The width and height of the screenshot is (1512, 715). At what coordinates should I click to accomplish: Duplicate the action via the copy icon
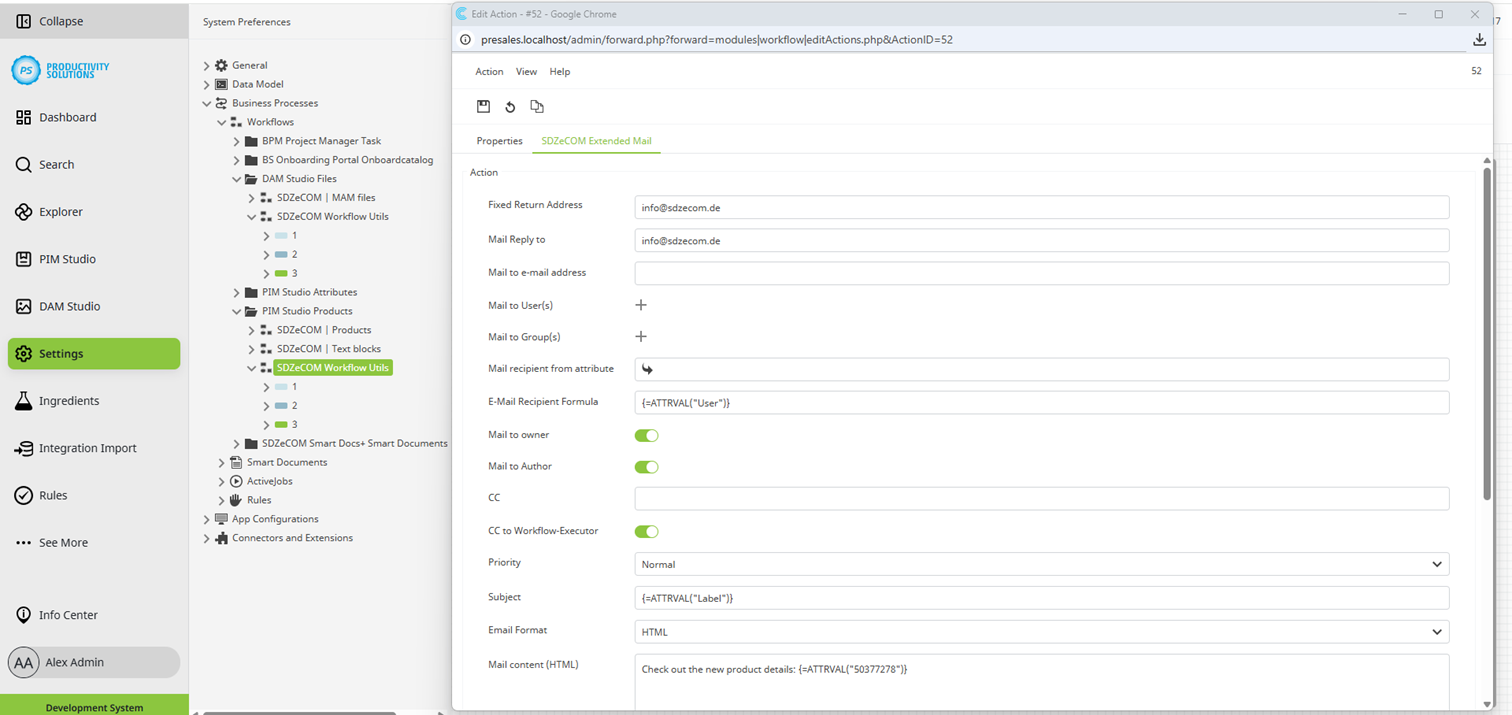[x=537, y=106]
